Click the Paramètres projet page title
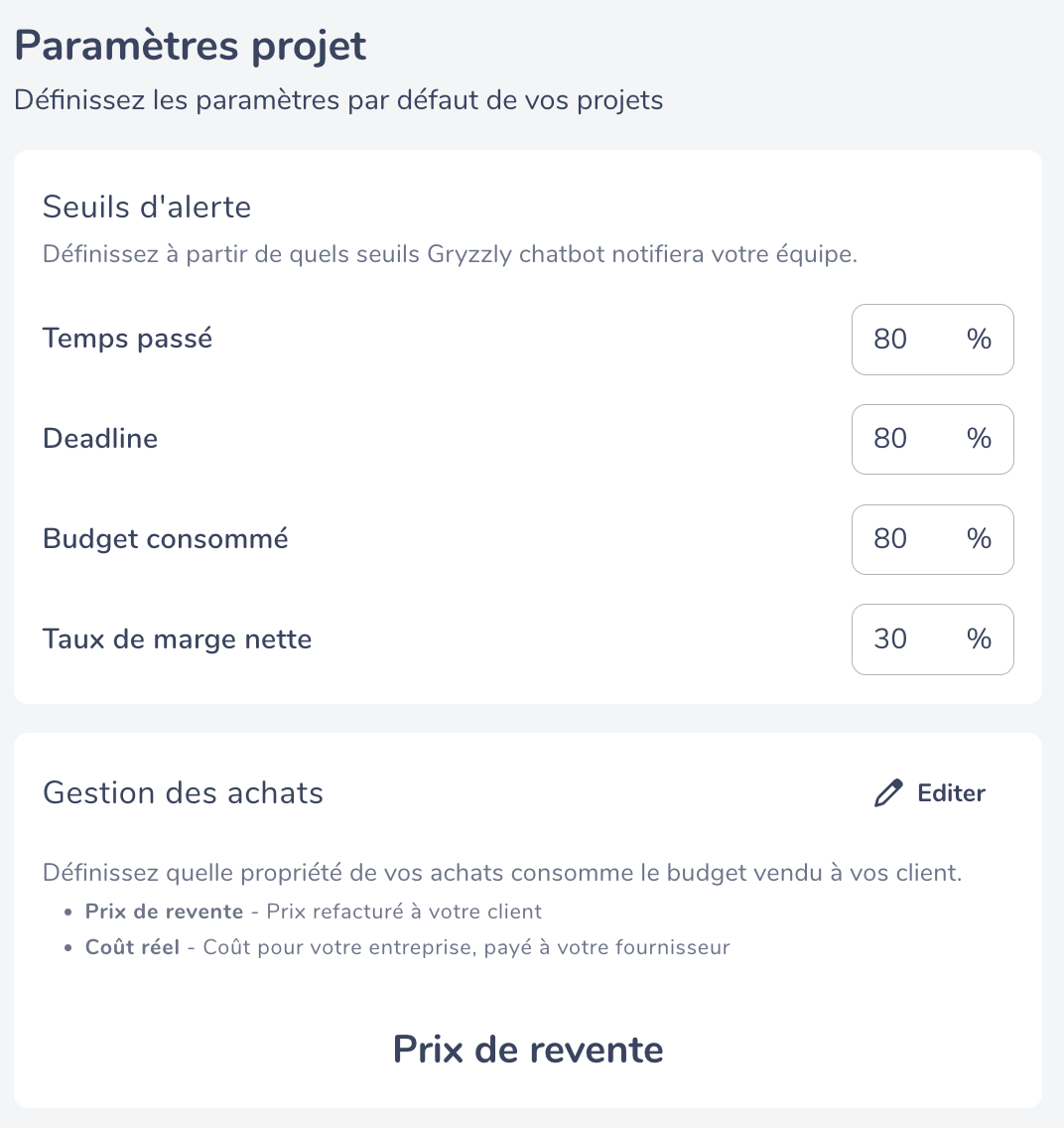Screen dimensions: 1064x1128 191,46
